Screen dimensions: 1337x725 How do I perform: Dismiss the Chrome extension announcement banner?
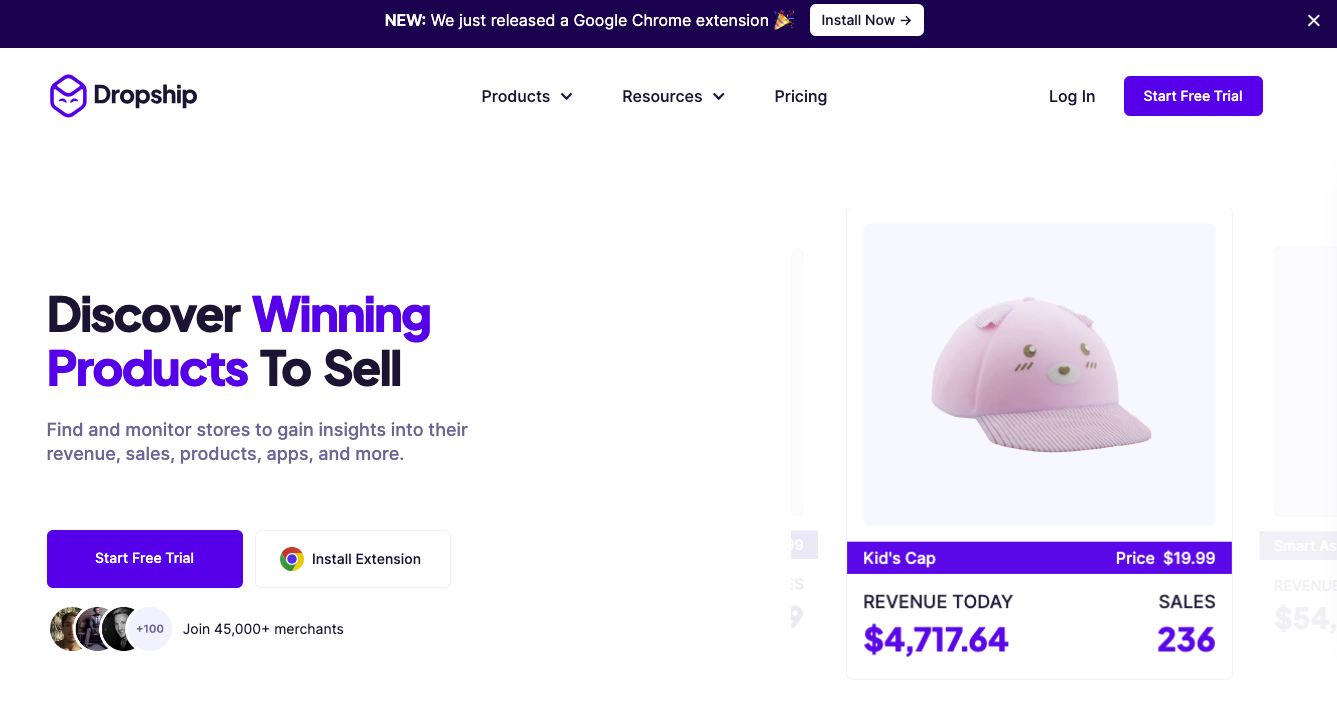click(1313, 20)
